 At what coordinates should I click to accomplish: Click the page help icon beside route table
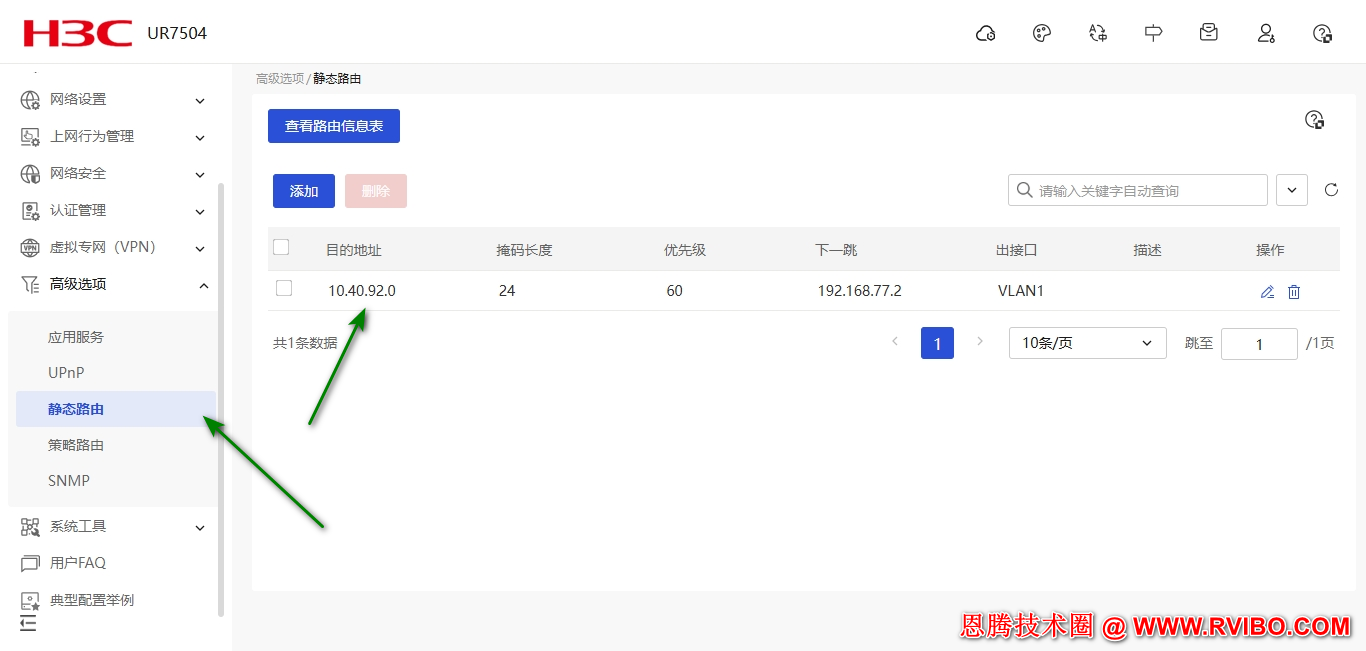point(1315,120)
